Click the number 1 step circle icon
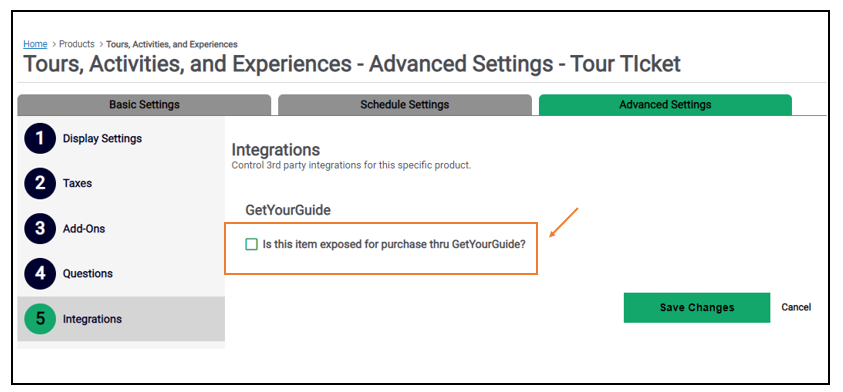The image size is (843, 392). click(40, 138)
